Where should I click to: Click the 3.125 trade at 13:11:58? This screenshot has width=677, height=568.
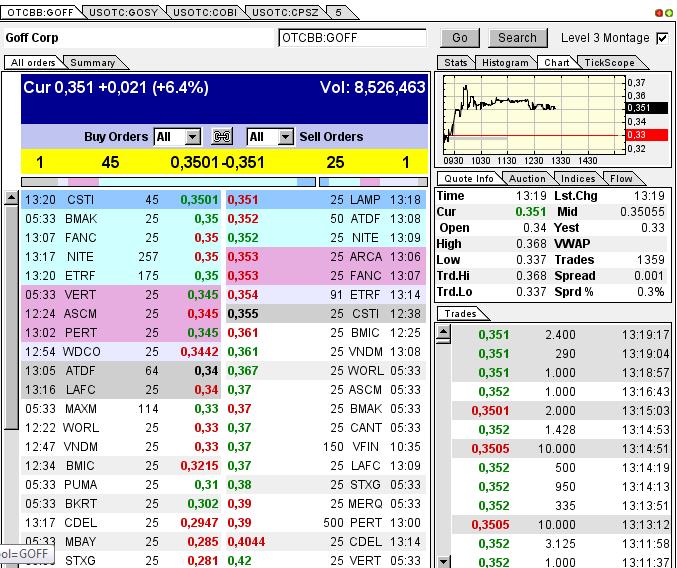click(x=561, y=543)
